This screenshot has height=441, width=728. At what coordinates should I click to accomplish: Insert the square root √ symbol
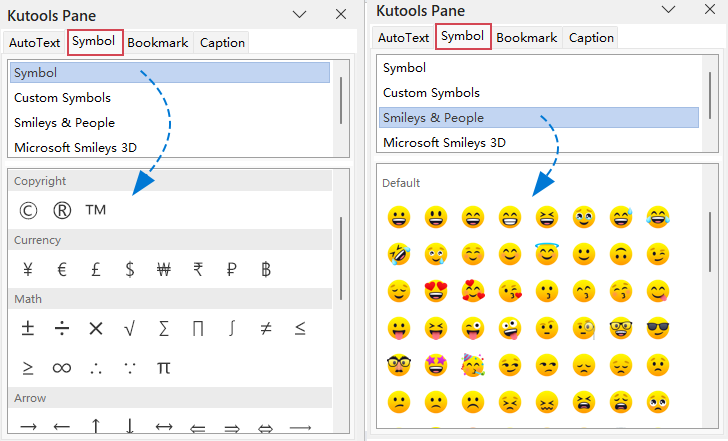tap(130, 329)
